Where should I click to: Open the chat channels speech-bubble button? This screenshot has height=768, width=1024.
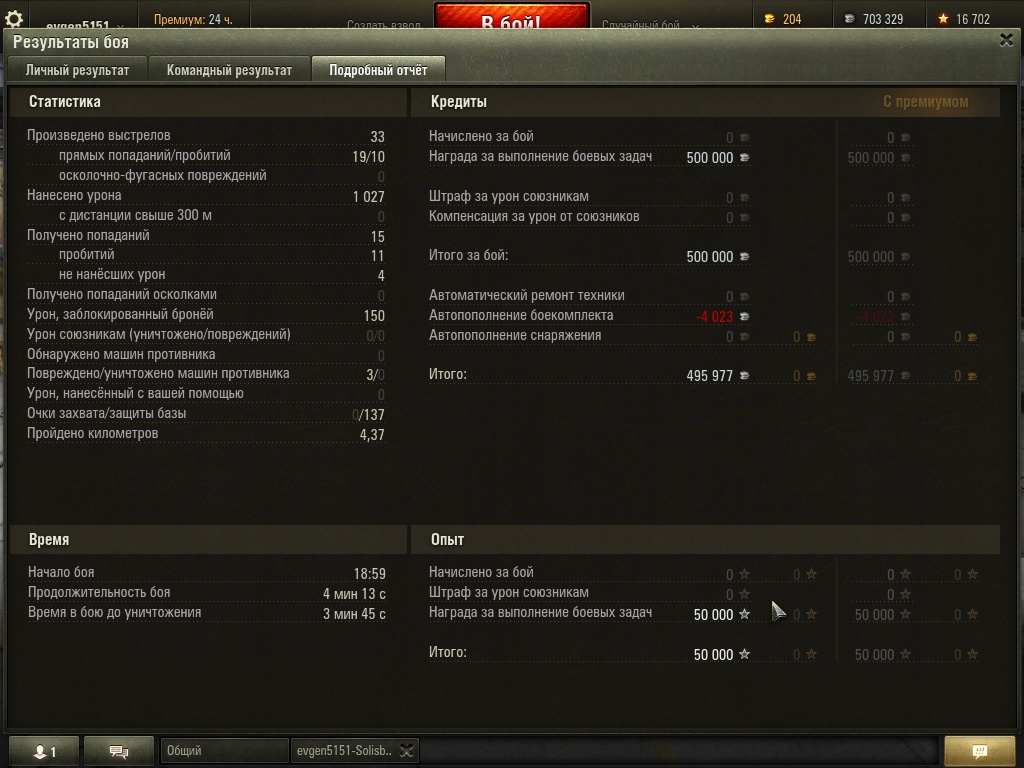pyautogui.click(x=119, y=752)
